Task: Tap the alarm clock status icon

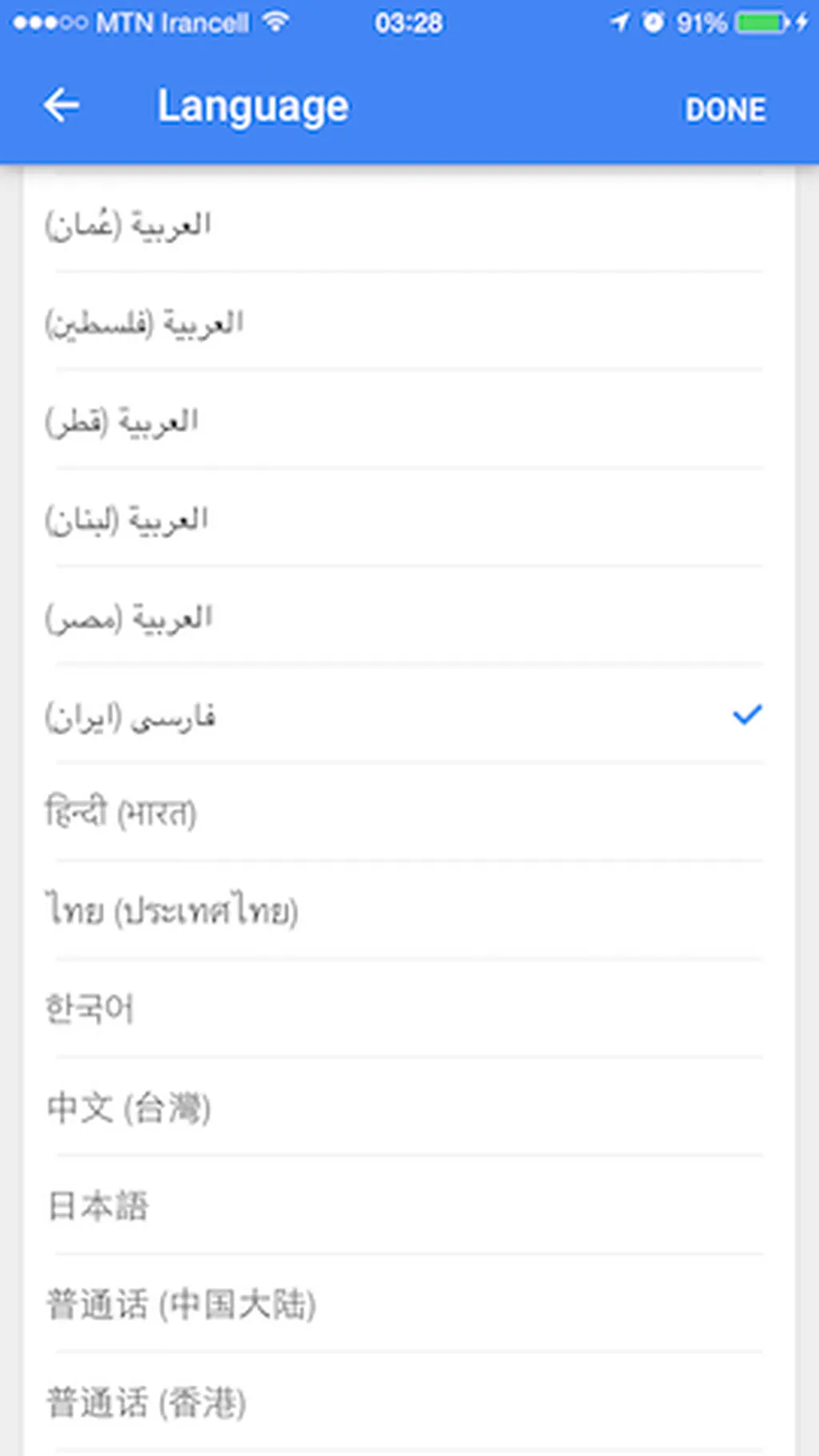Action: tap(653, 22)
